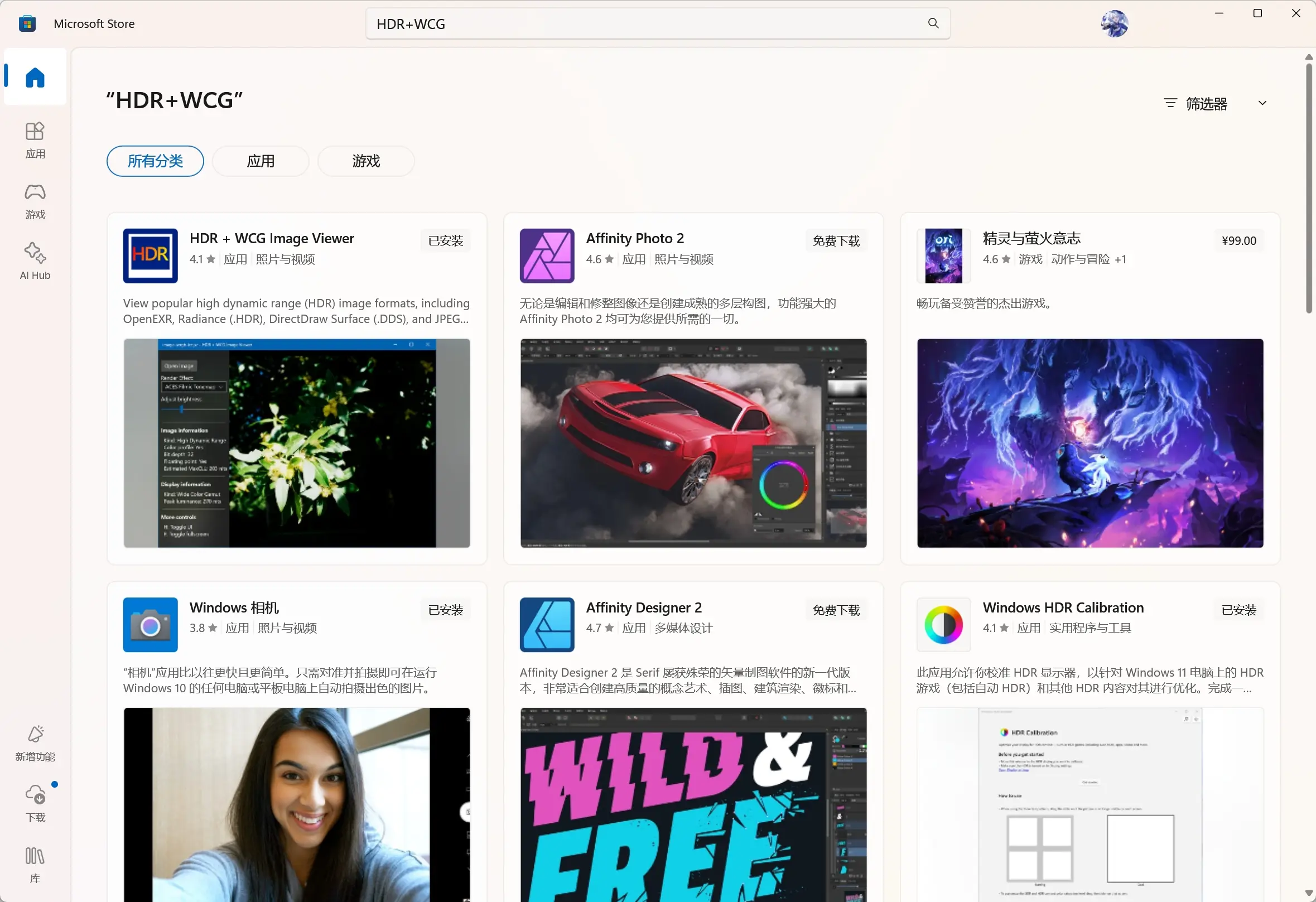Click the 畅玩备受赞誉的杰出游戏 description

(x=984, y=303)
